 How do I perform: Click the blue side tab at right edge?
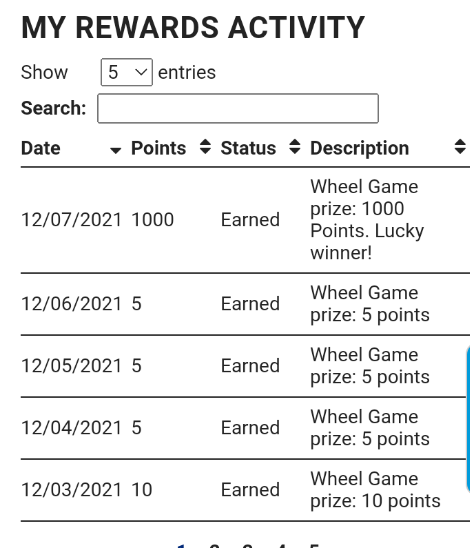(468, 419)
